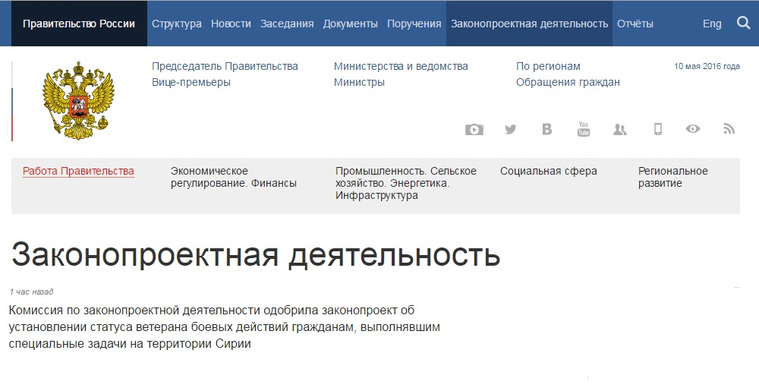Screen dimensions: 759x391
Task: Open the Структура menu item
Action: coord(177,24)
